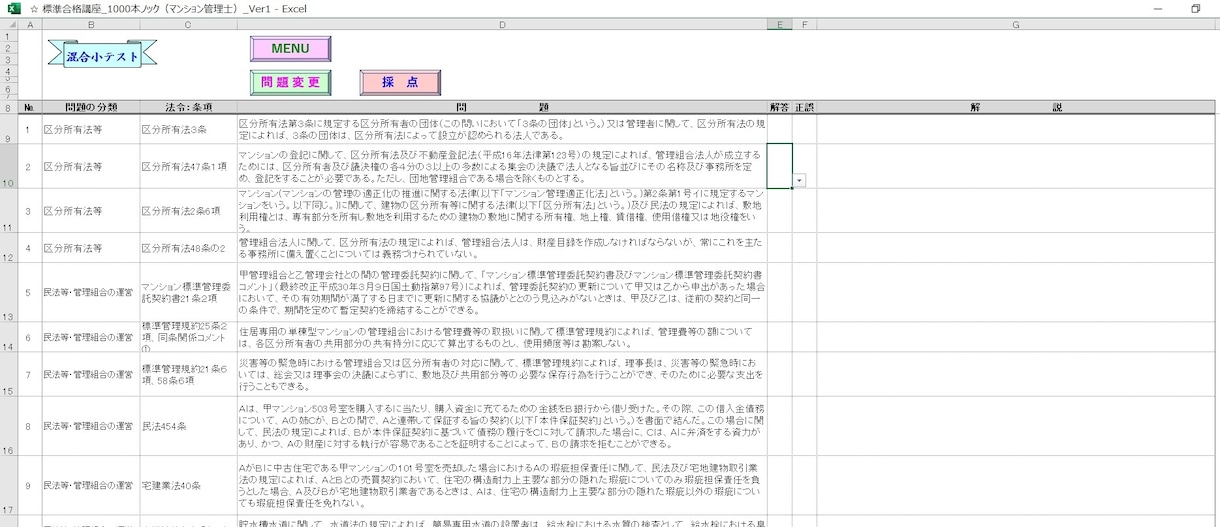Click question number 7 cell

(x=30, y=374)
